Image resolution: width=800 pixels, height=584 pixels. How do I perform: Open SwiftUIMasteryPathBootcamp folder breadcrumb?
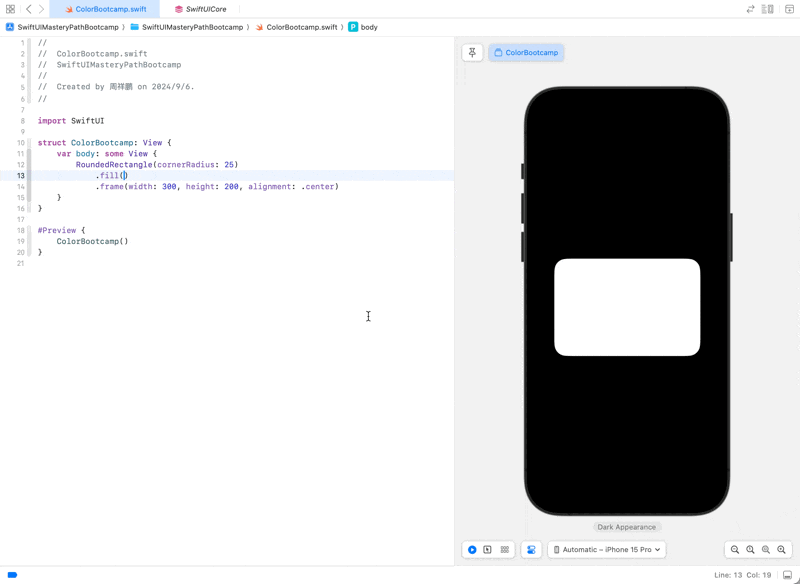point(187,27)
